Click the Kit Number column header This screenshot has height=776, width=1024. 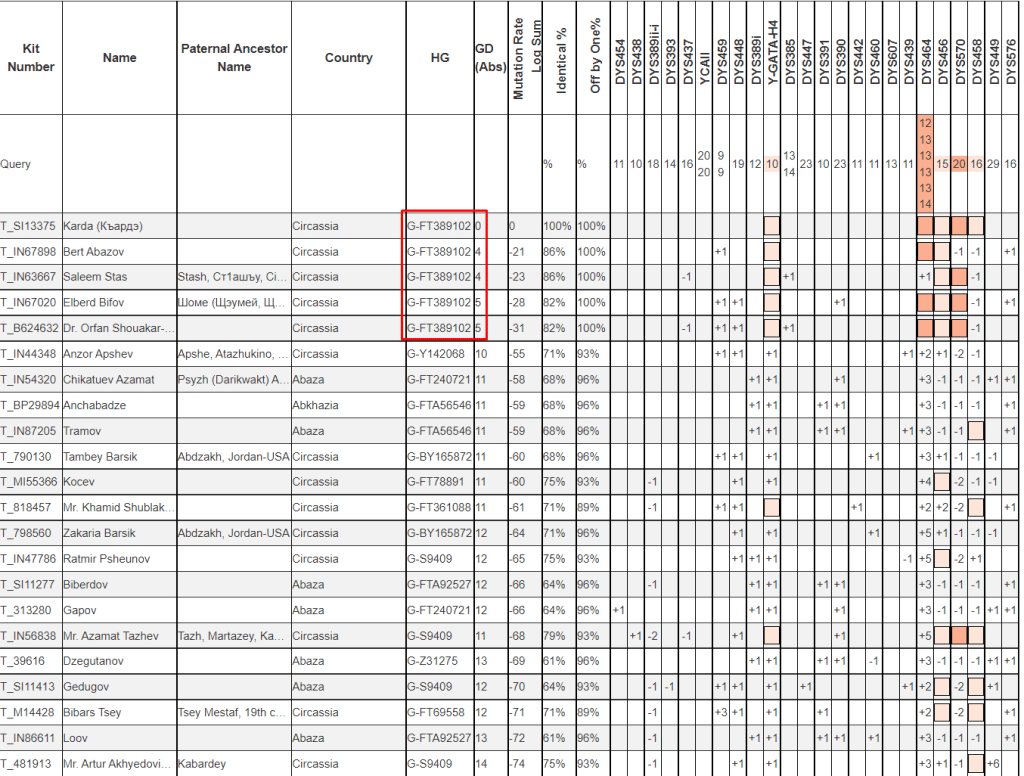pyautogui.click(x=30, y=58)
